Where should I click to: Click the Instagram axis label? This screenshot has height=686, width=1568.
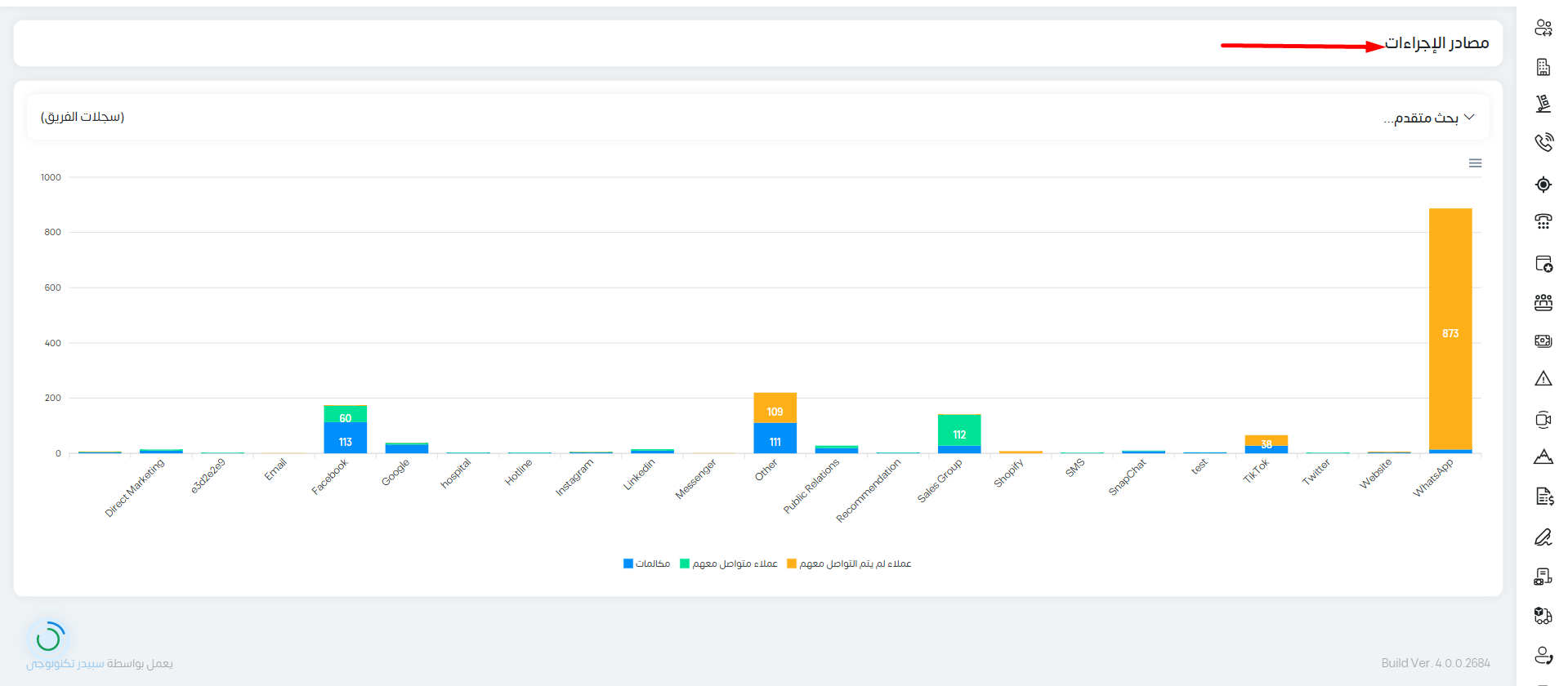point(574,477)
